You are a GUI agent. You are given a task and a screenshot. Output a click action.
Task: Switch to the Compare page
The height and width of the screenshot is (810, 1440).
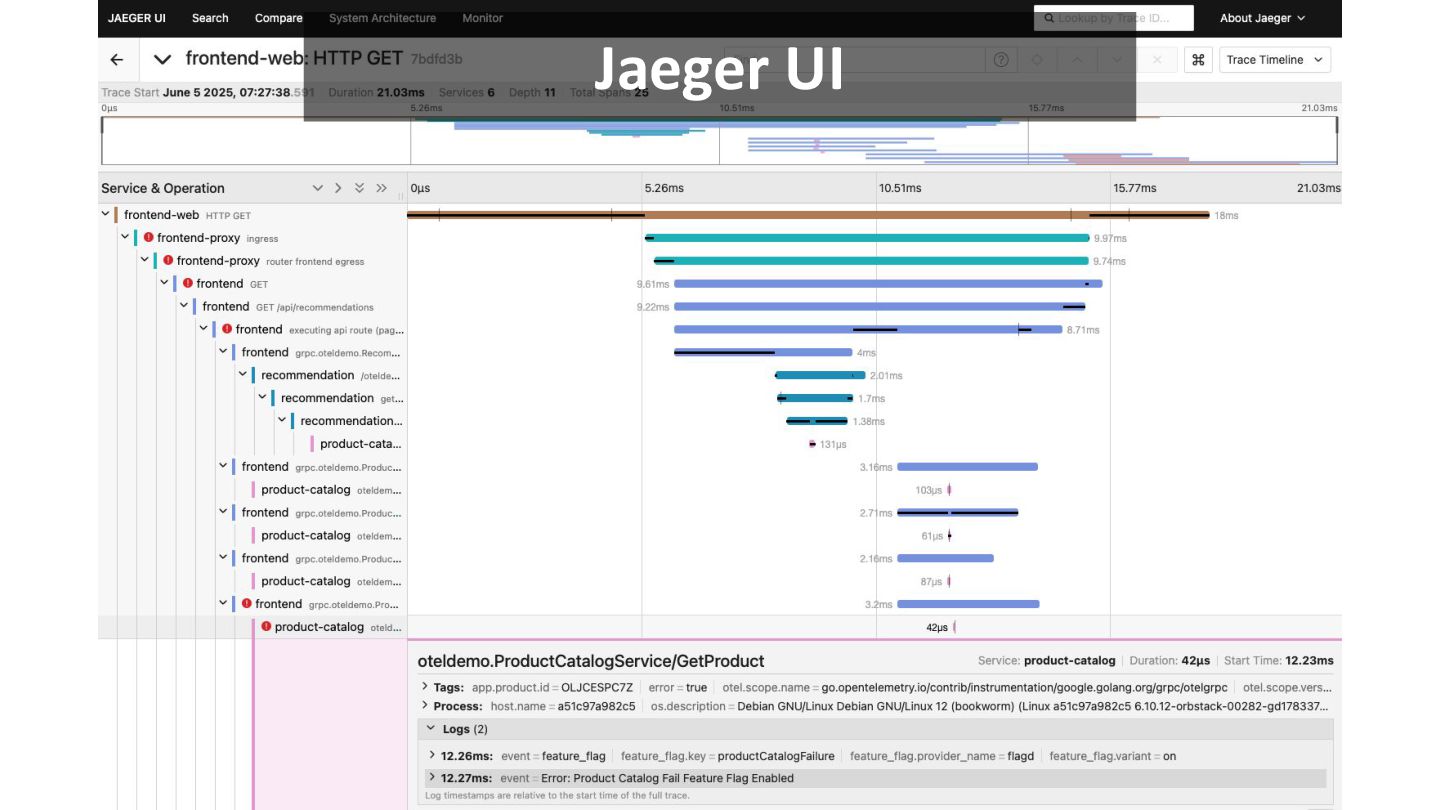(278, 18)
